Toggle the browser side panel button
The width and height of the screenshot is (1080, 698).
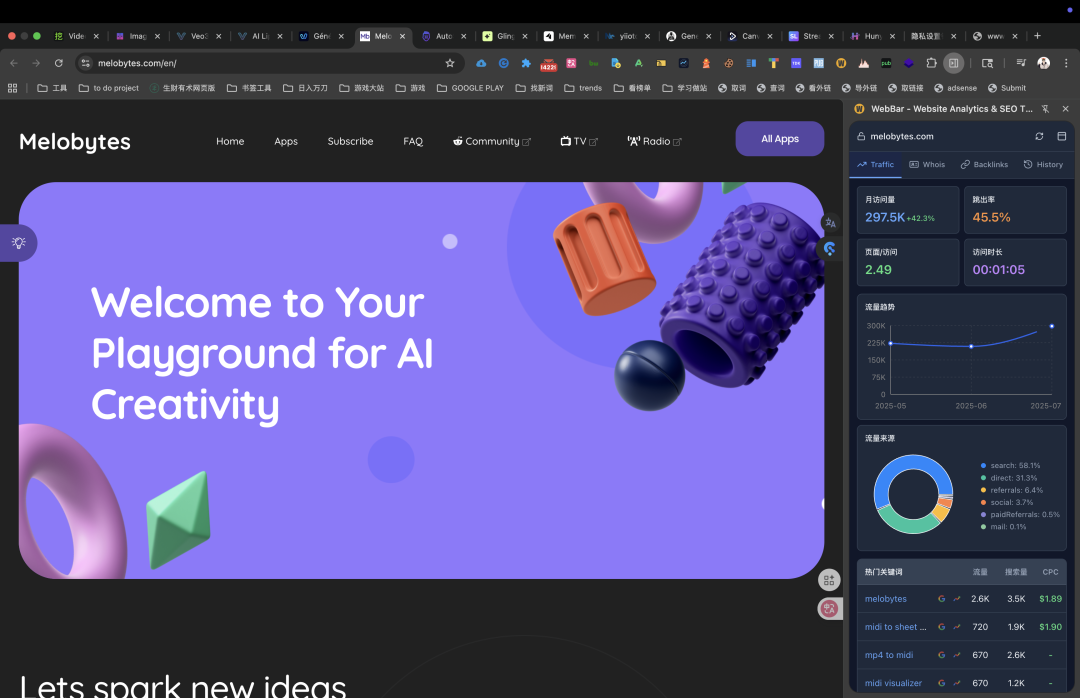(953, 63)
